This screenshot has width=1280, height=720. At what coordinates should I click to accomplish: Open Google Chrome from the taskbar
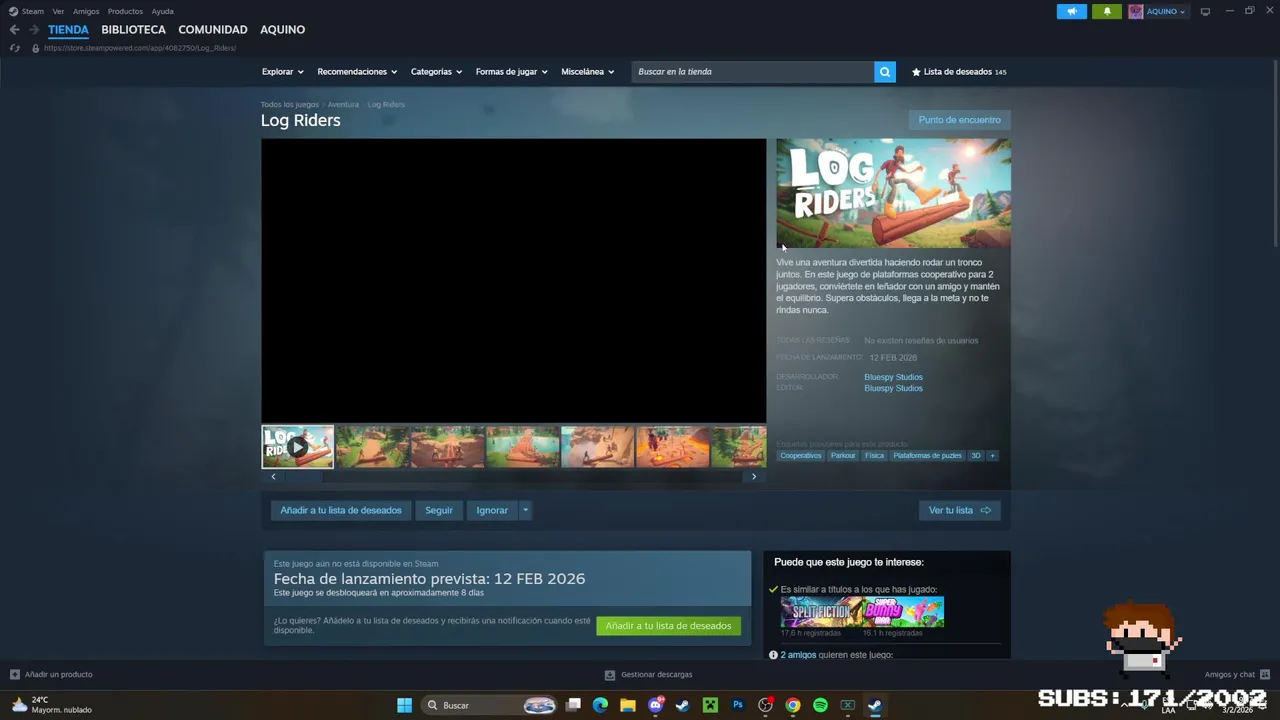tap(793, 705)
